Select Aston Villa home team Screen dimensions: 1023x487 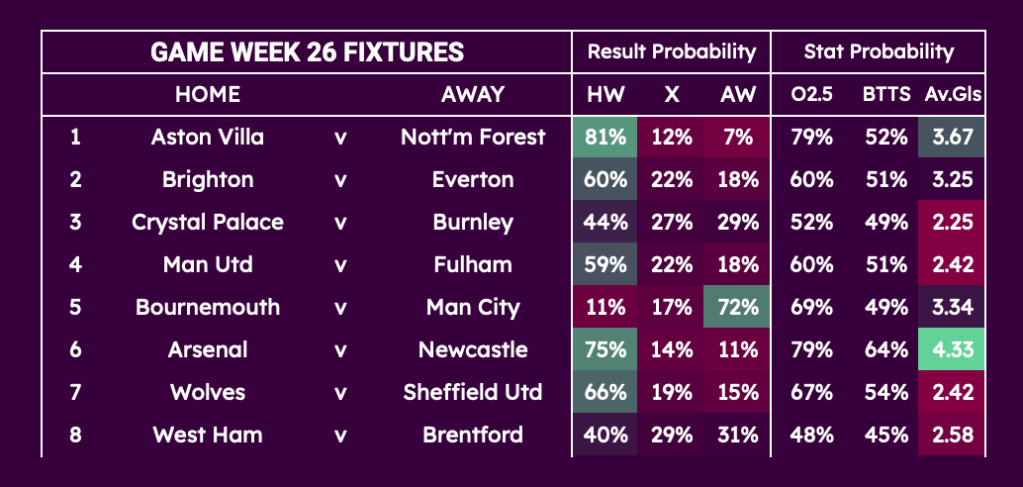[207, 138]
